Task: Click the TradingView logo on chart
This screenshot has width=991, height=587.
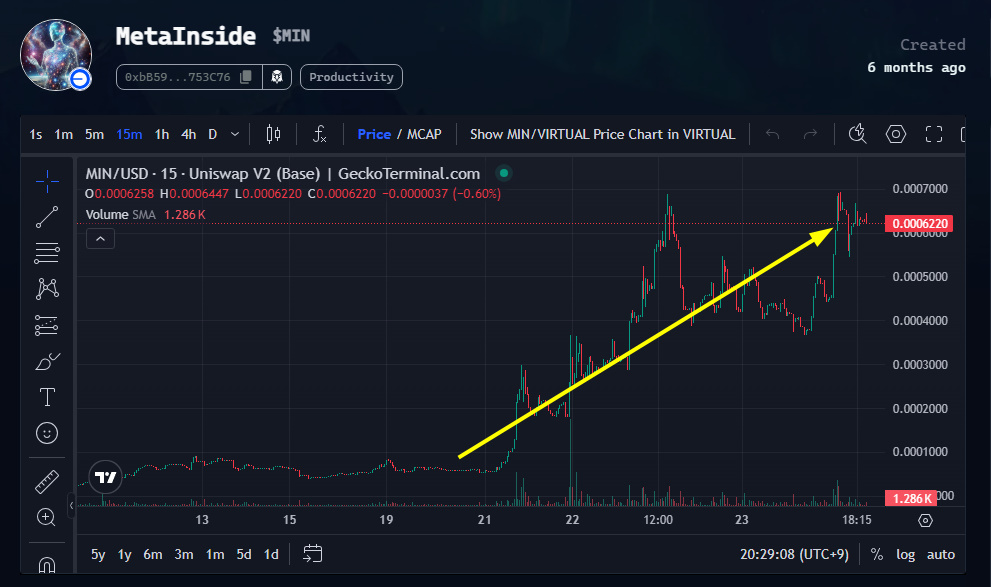Action: tap(105, 477)
